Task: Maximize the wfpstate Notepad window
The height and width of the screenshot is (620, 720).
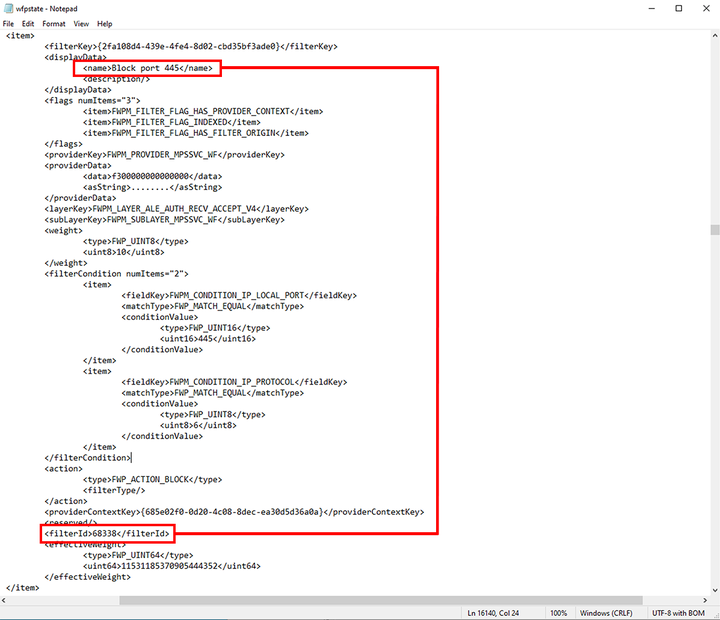Action: [x=679, y=8]
